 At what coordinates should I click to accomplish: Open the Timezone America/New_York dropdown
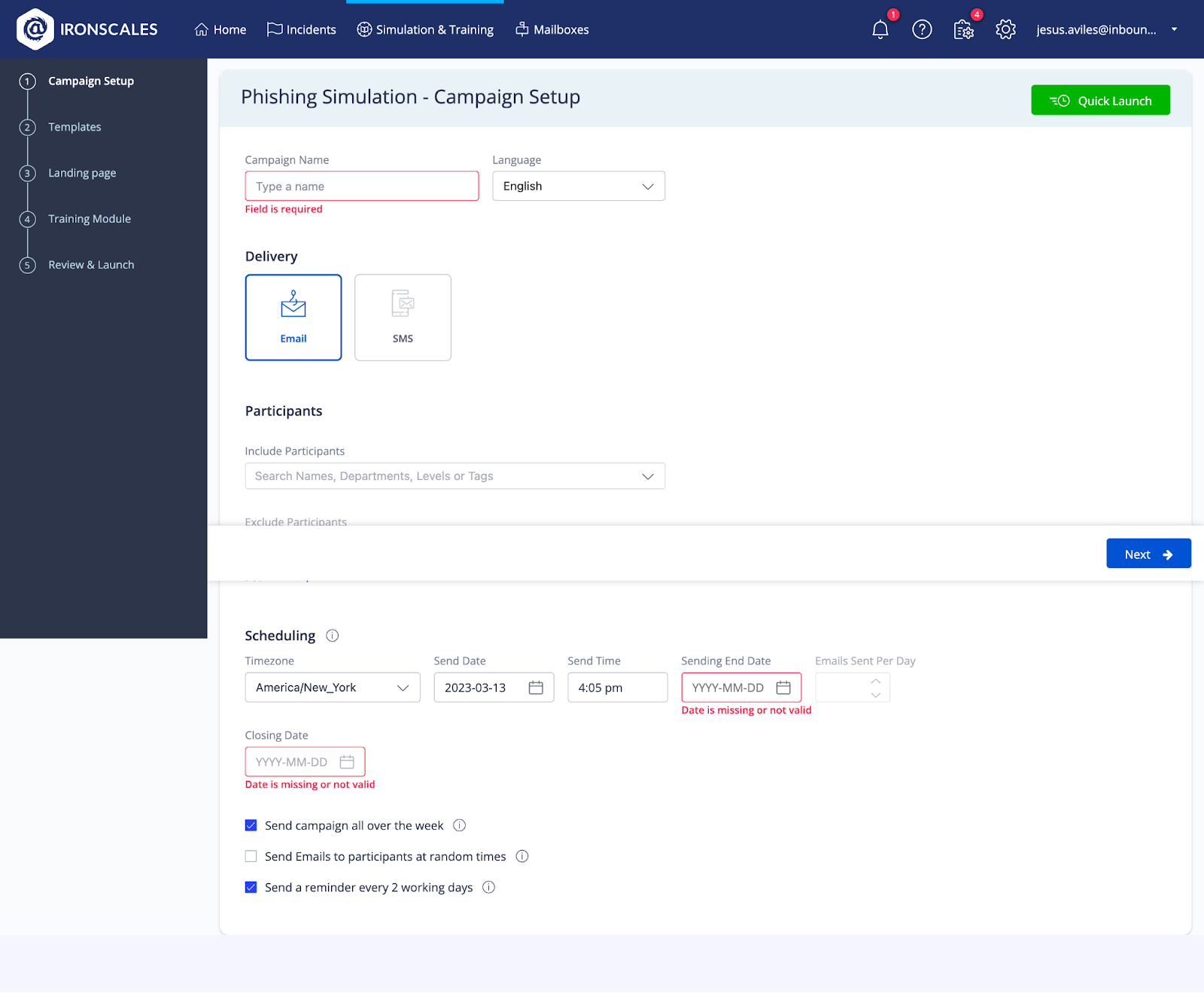(332, 688)
